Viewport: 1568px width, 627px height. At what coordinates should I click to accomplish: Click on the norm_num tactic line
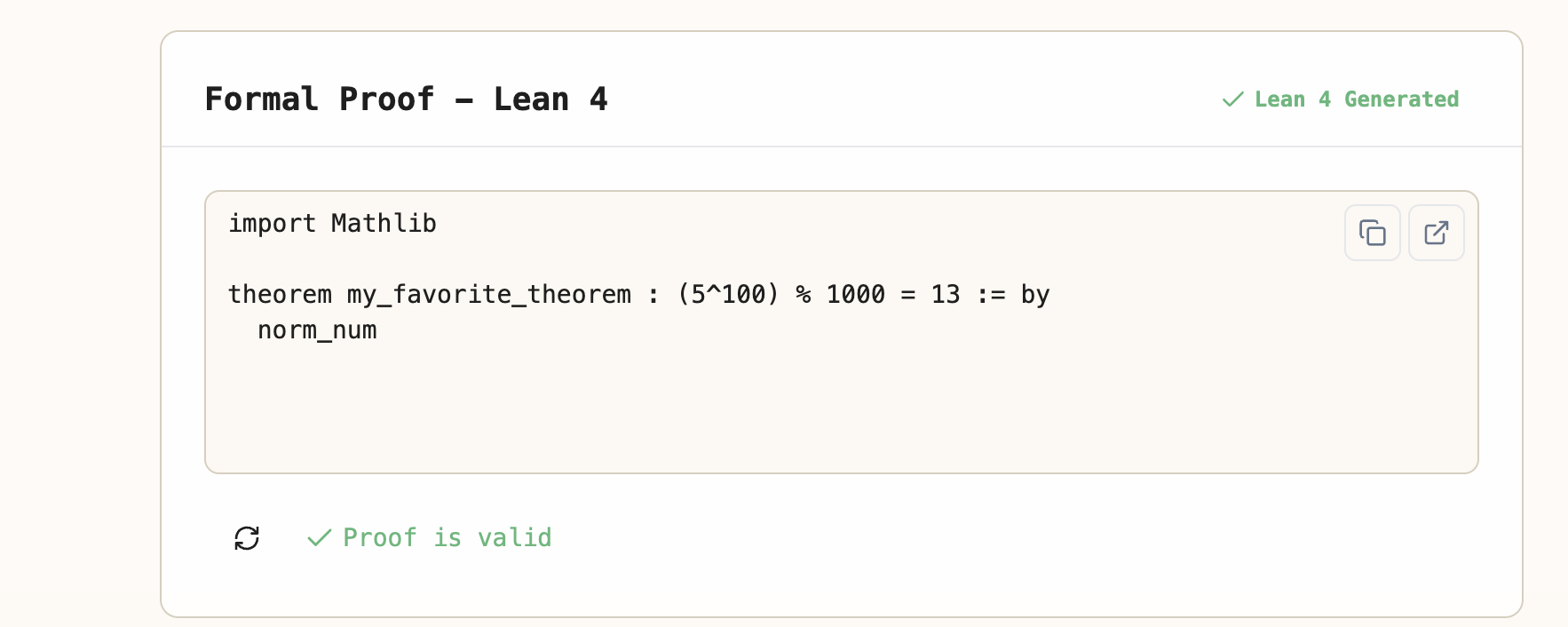point(317,330)
